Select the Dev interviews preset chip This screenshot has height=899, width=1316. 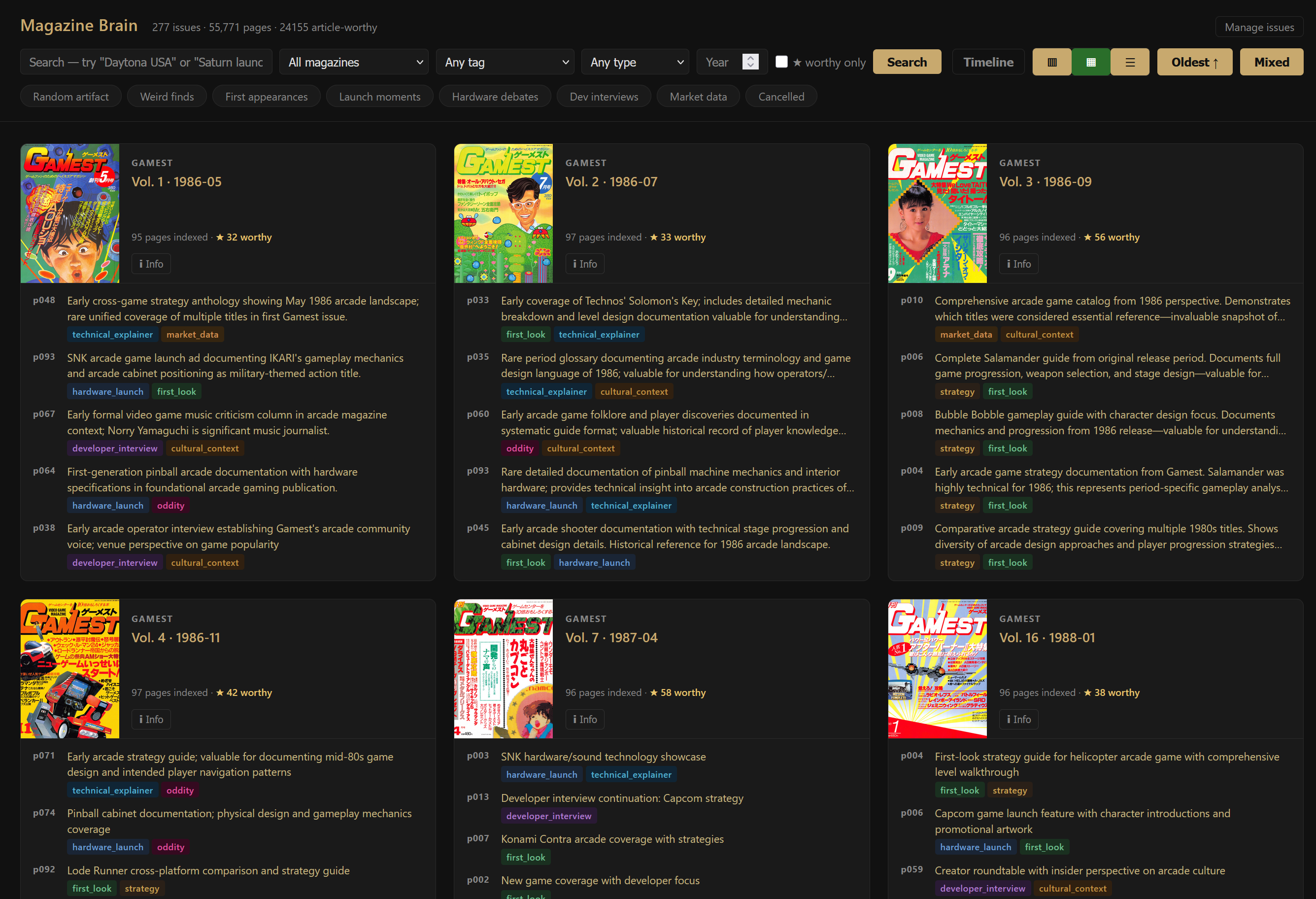click(x=604, y=97)
